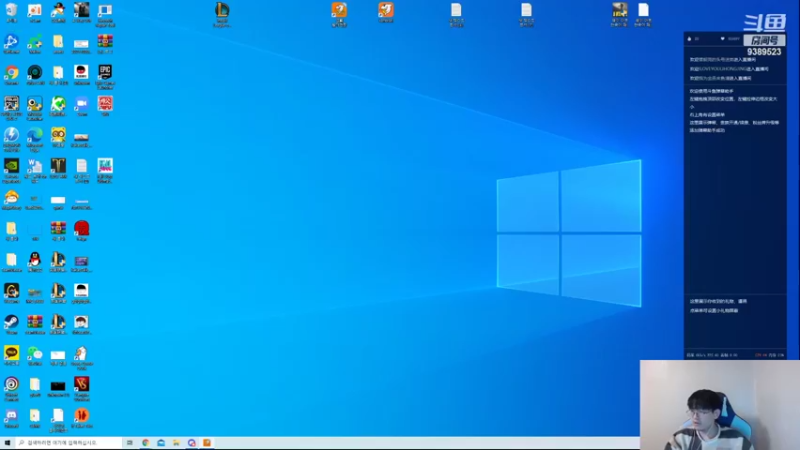Open the Zoom desktop shortcut
This screenshot has height=450, width=800.
tap(82, 106)
